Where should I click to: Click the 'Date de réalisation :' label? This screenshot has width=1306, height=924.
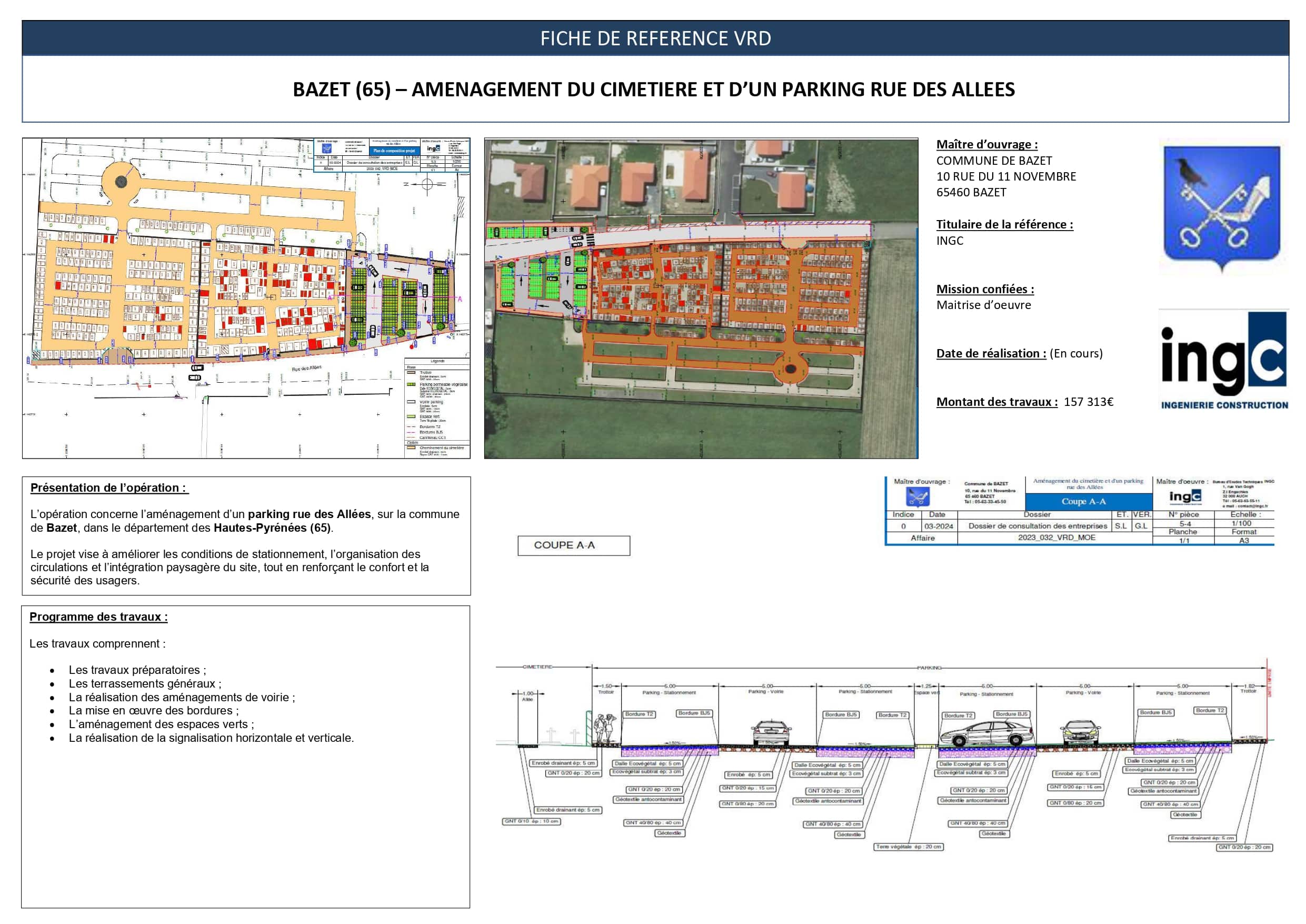pyautogui.click(x=991, y=353)
